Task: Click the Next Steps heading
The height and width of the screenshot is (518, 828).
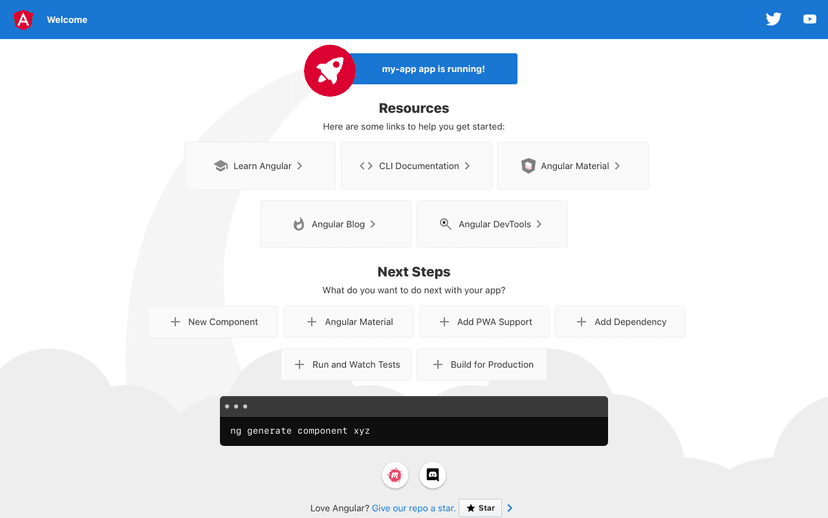Action: tap(414, 272)
